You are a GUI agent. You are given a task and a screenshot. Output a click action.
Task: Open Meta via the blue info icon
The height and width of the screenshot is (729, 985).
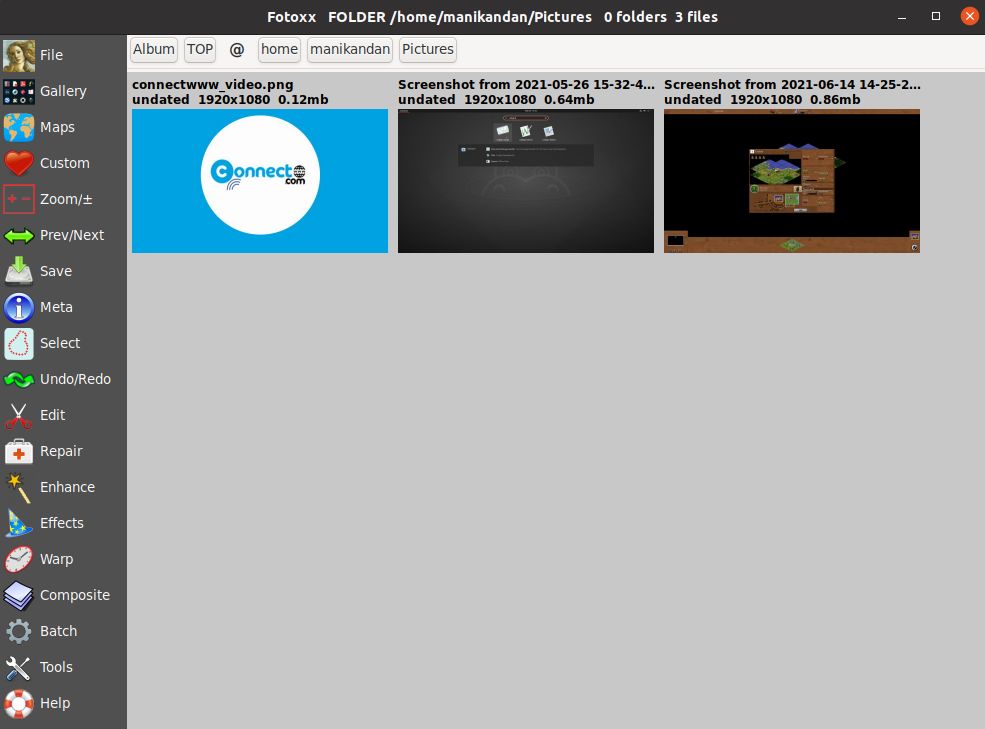(x=19, y=307)
